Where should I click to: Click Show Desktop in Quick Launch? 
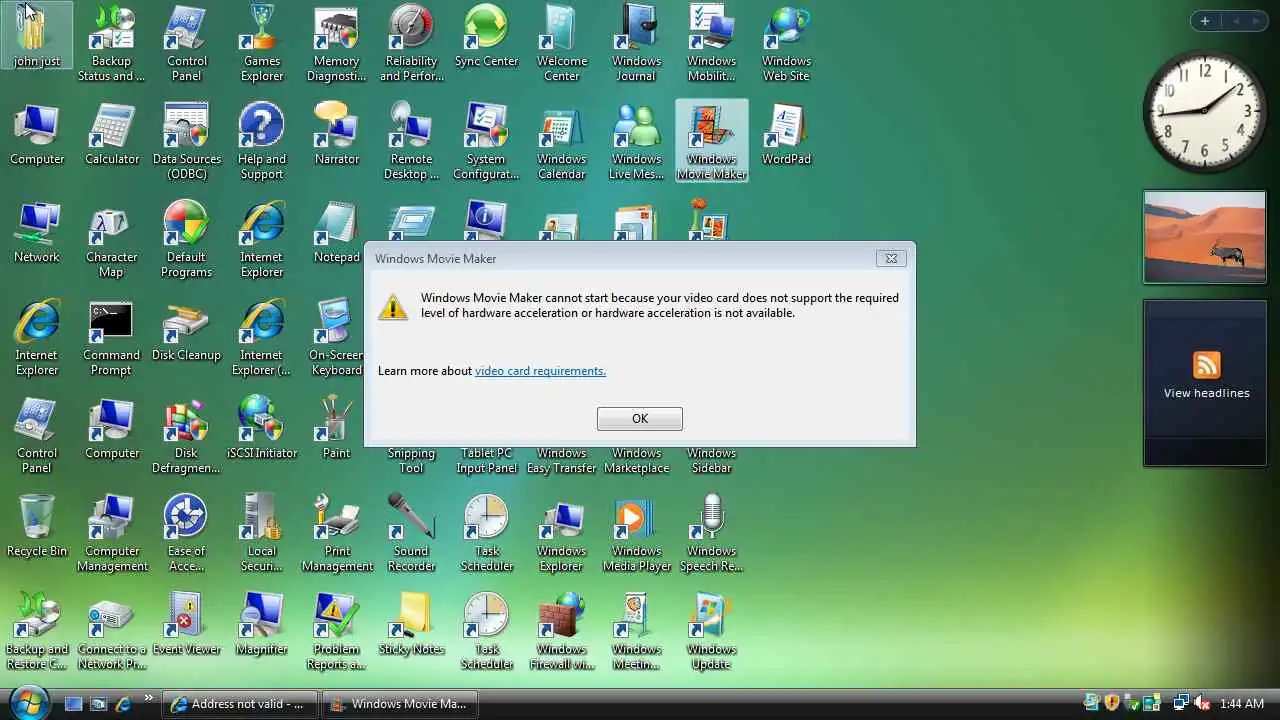pos(73,704)
